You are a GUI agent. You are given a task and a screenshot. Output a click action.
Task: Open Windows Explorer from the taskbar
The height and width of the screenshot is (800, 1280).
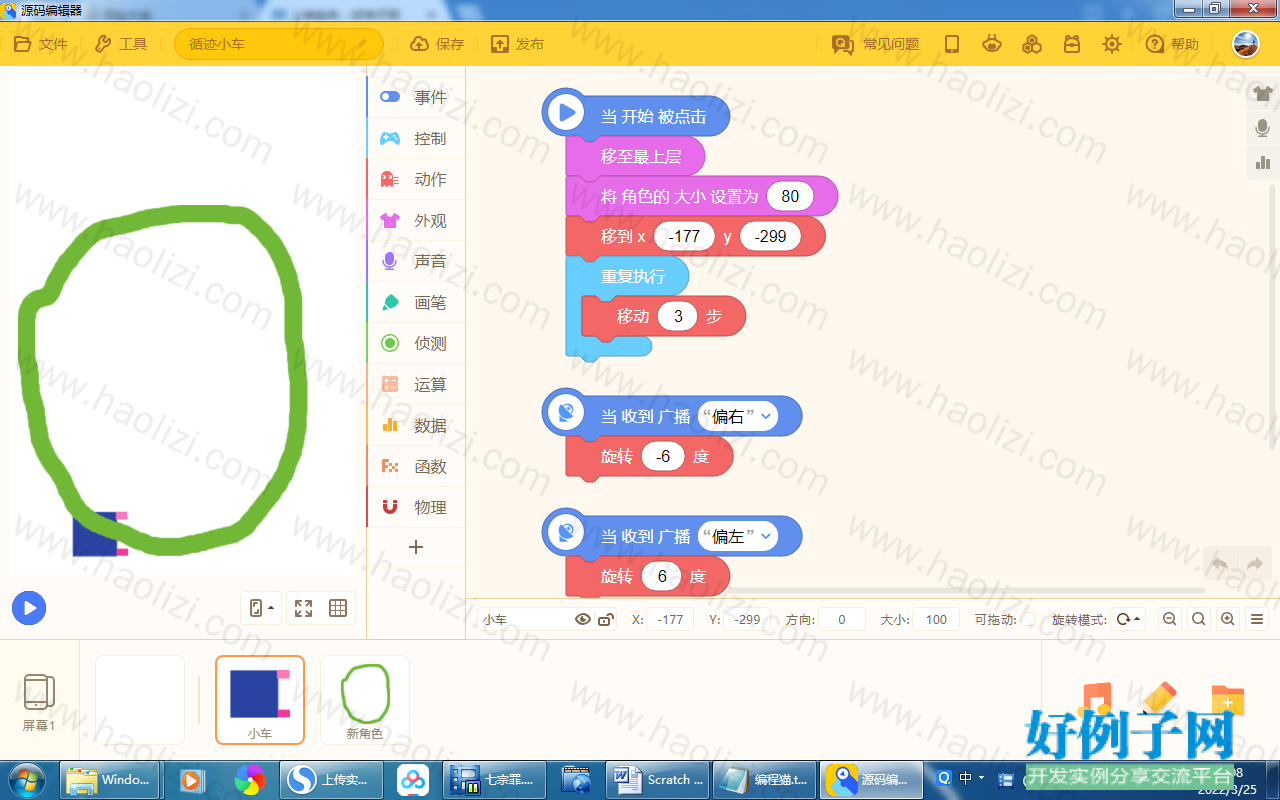pos(109,779)
